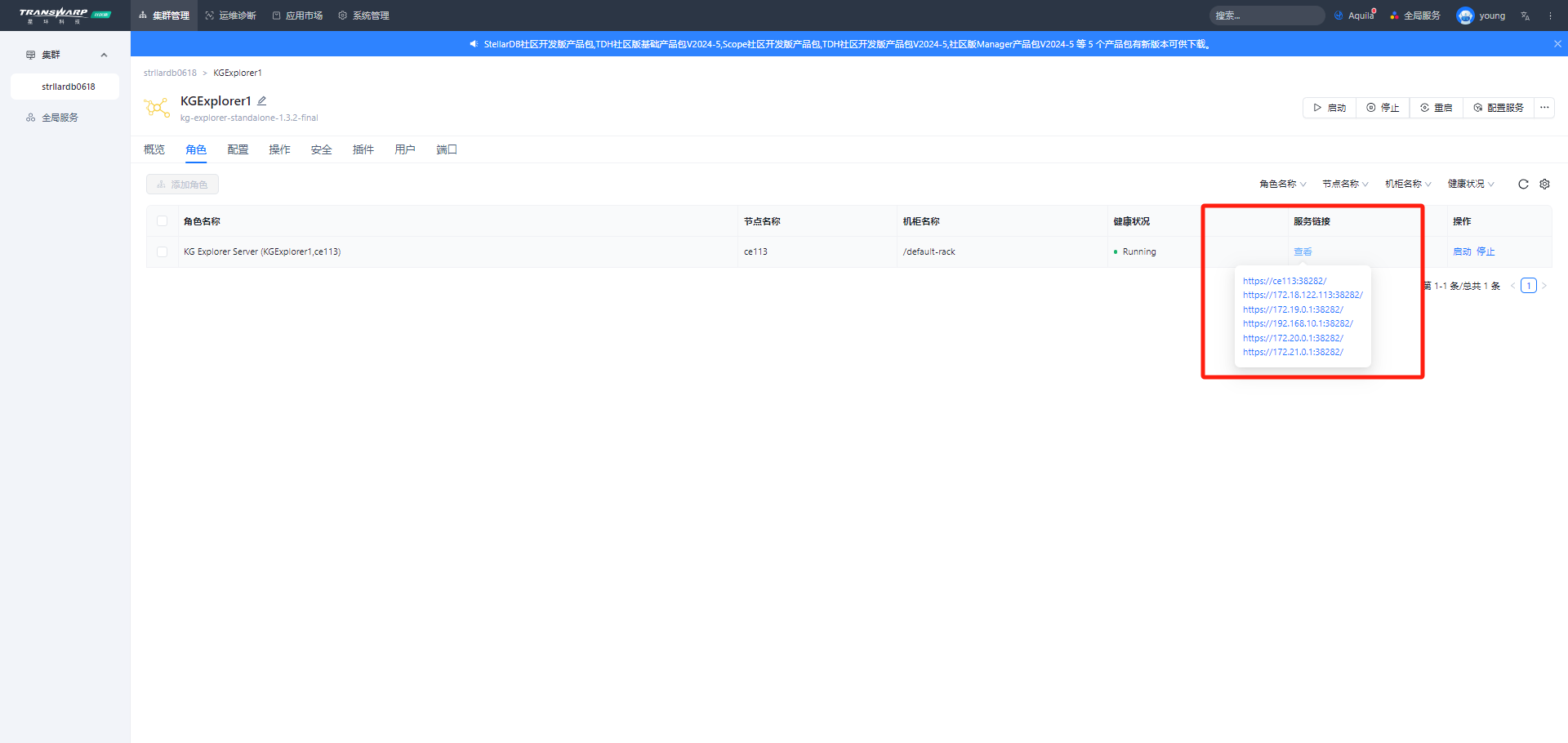
Task: Click the 重启 service button
Action: [x=1437, y=108]
